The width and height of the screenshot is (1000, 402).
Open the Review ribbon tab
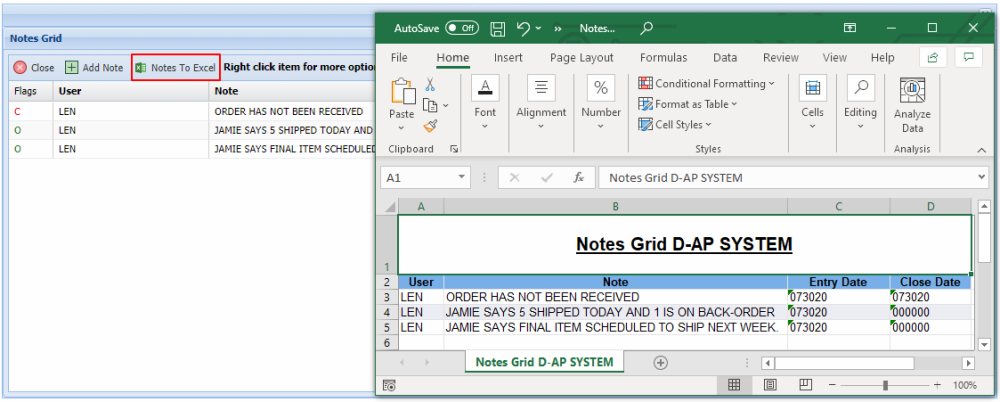point(781,57)
